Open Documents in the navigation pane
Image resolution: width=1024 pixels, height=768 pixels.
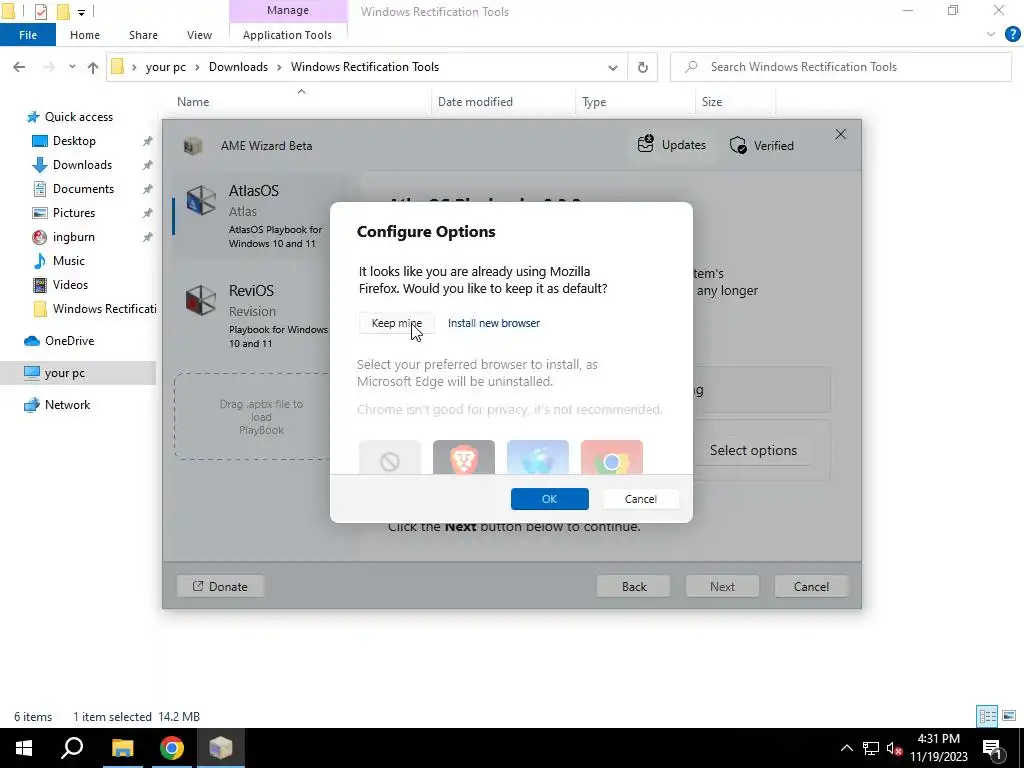83,189
